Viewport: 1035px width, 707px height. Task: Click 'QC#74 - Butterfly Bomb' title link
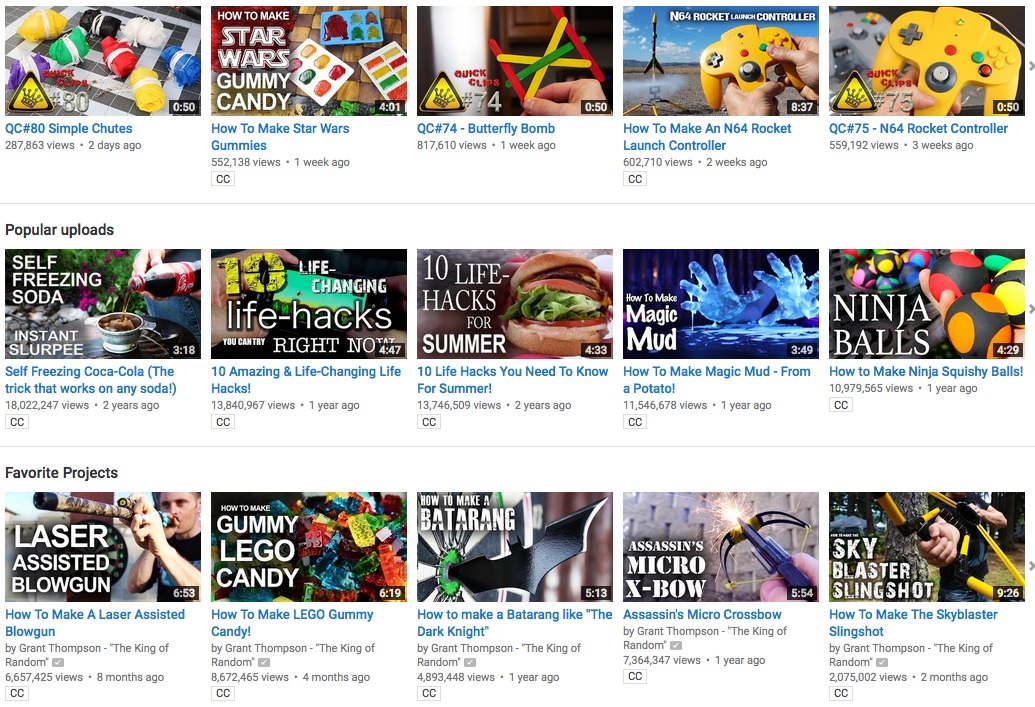point(486,129)
